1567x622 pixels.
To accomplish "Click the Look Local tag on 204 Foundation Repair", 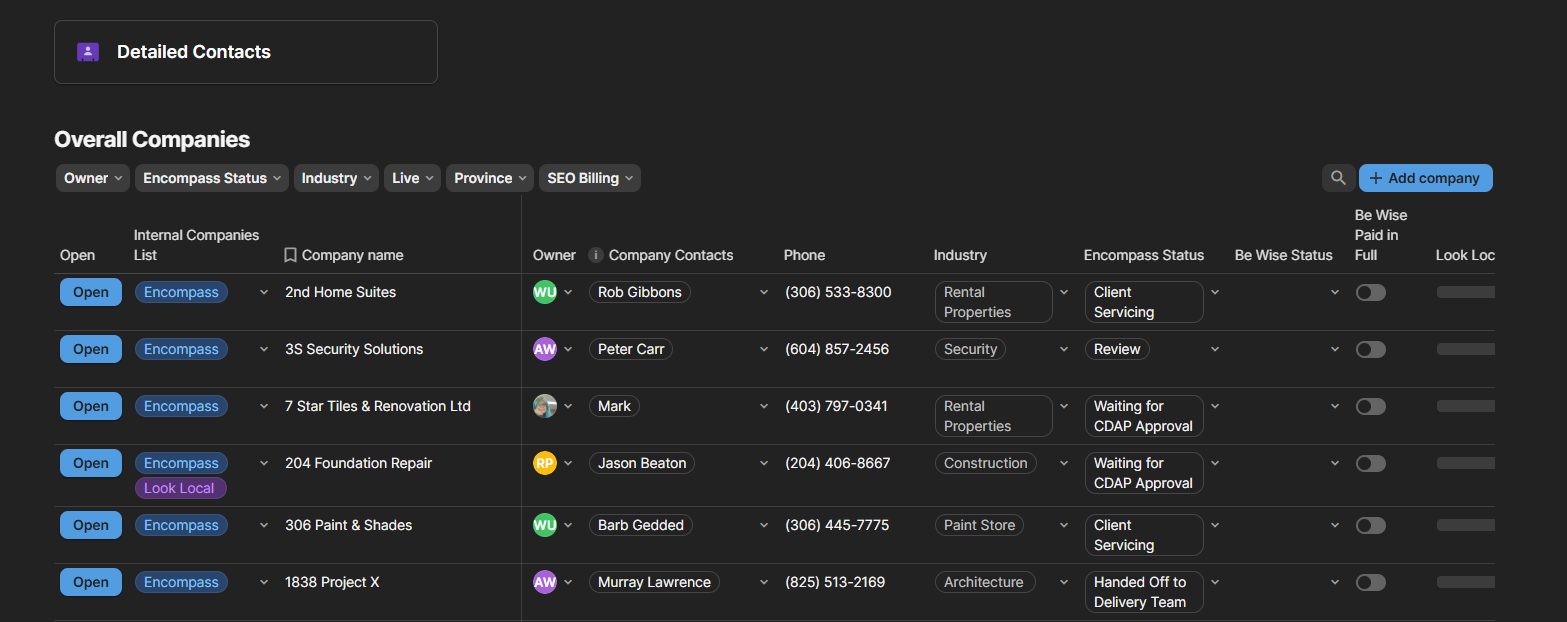I will point(180,488).
